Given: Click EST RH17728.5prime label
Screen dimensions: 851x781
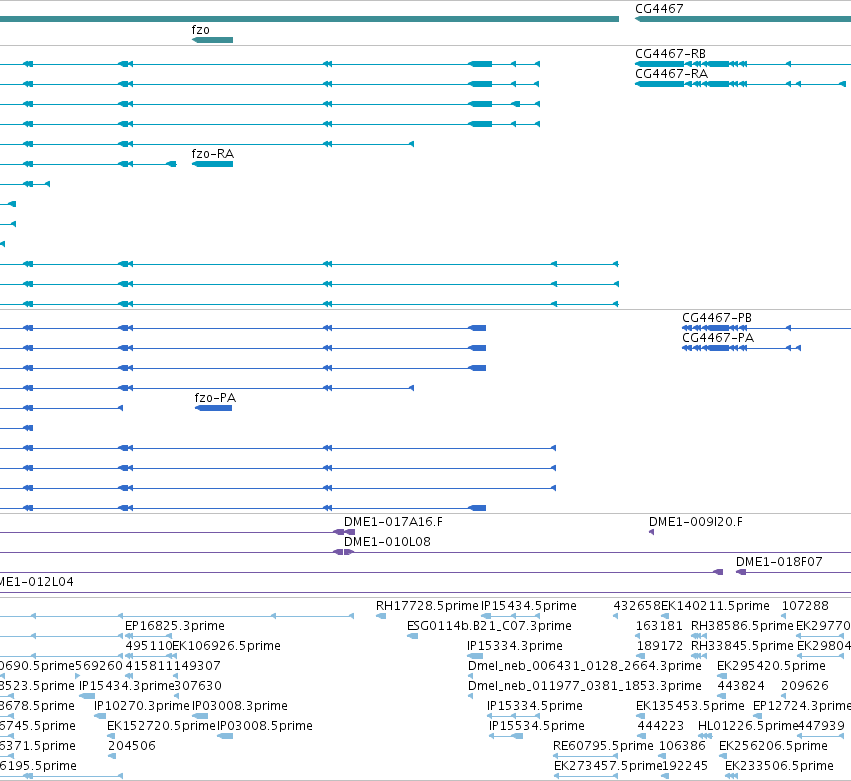Looking at the screenshot, I should coord(427,606).
